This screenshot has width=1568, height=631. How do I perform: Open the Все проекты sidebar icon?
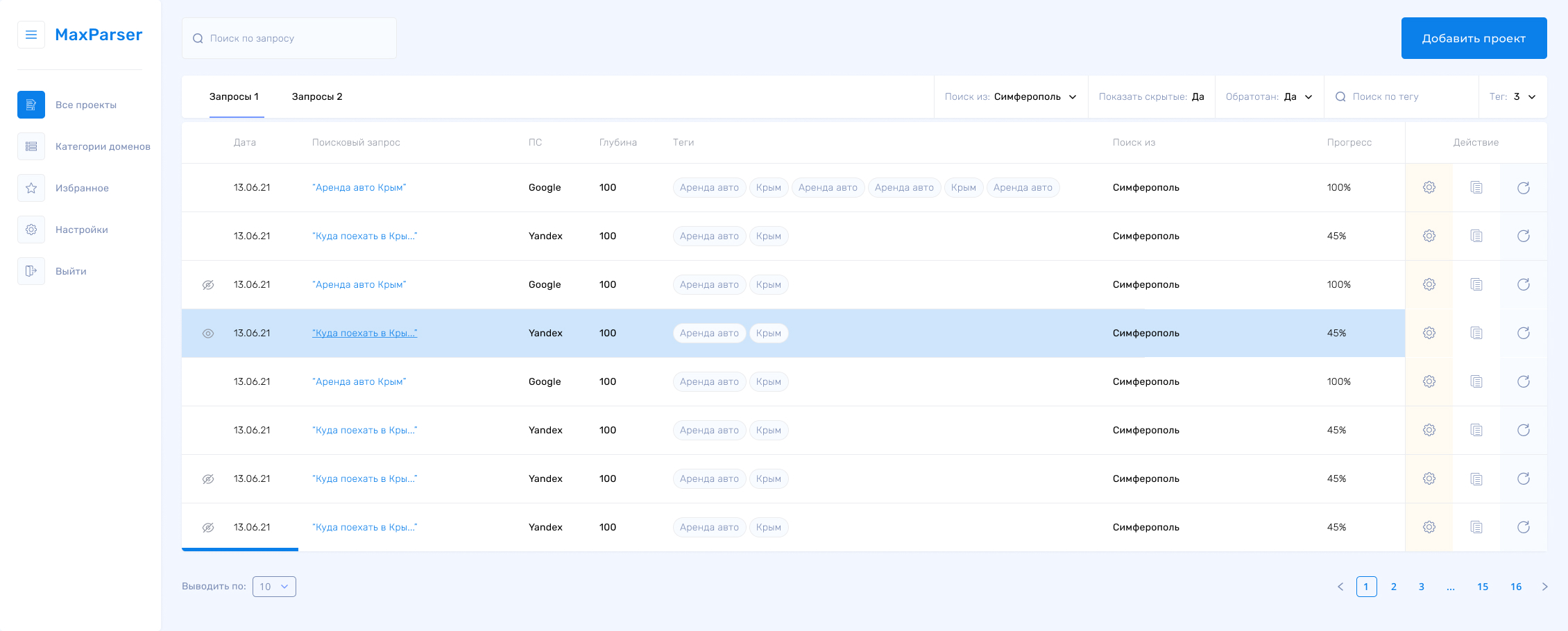point(31,105)
